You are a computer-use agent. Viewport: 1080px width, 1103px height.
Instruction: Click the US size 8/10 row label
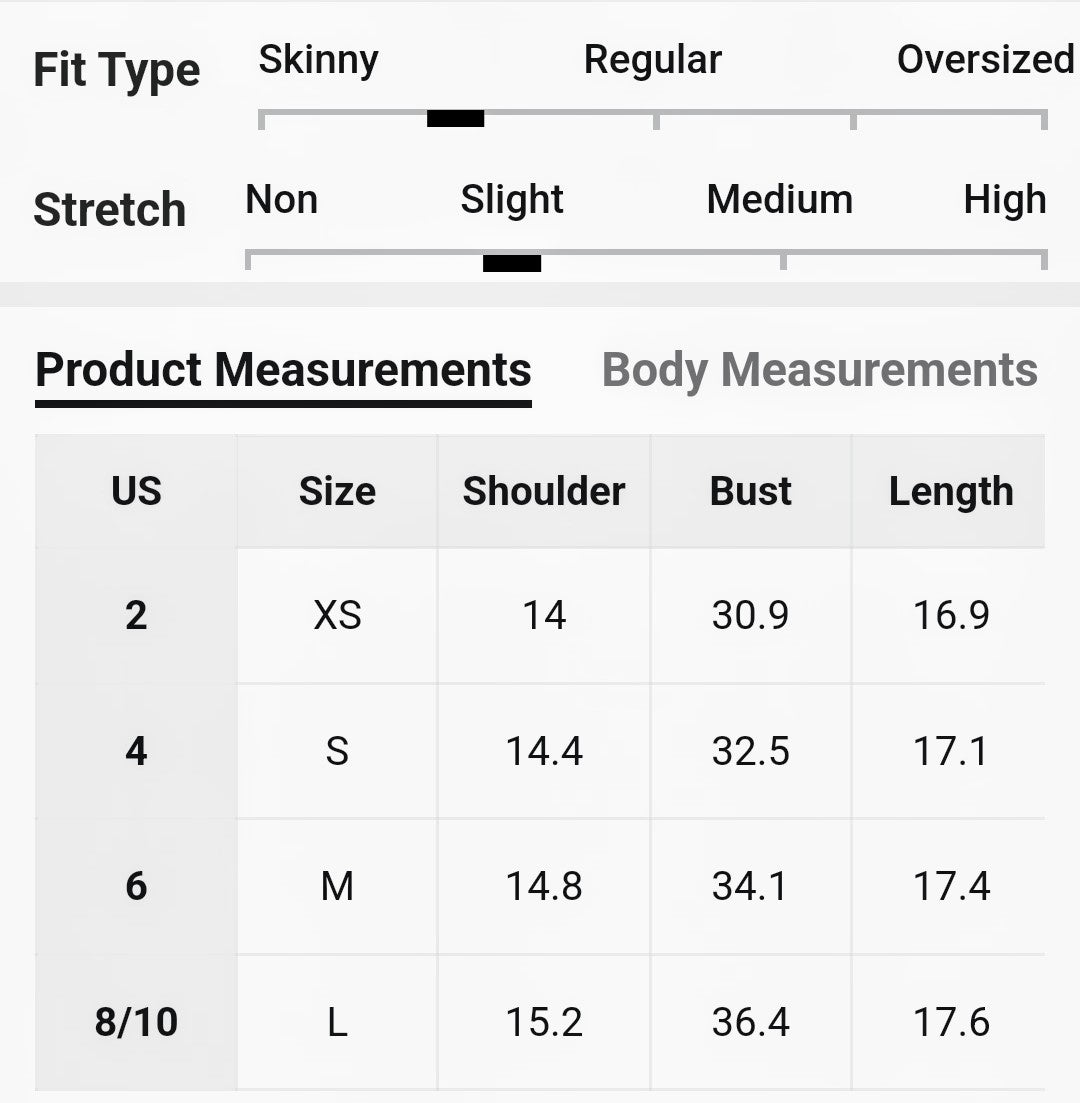click(x=136, y=1022)
